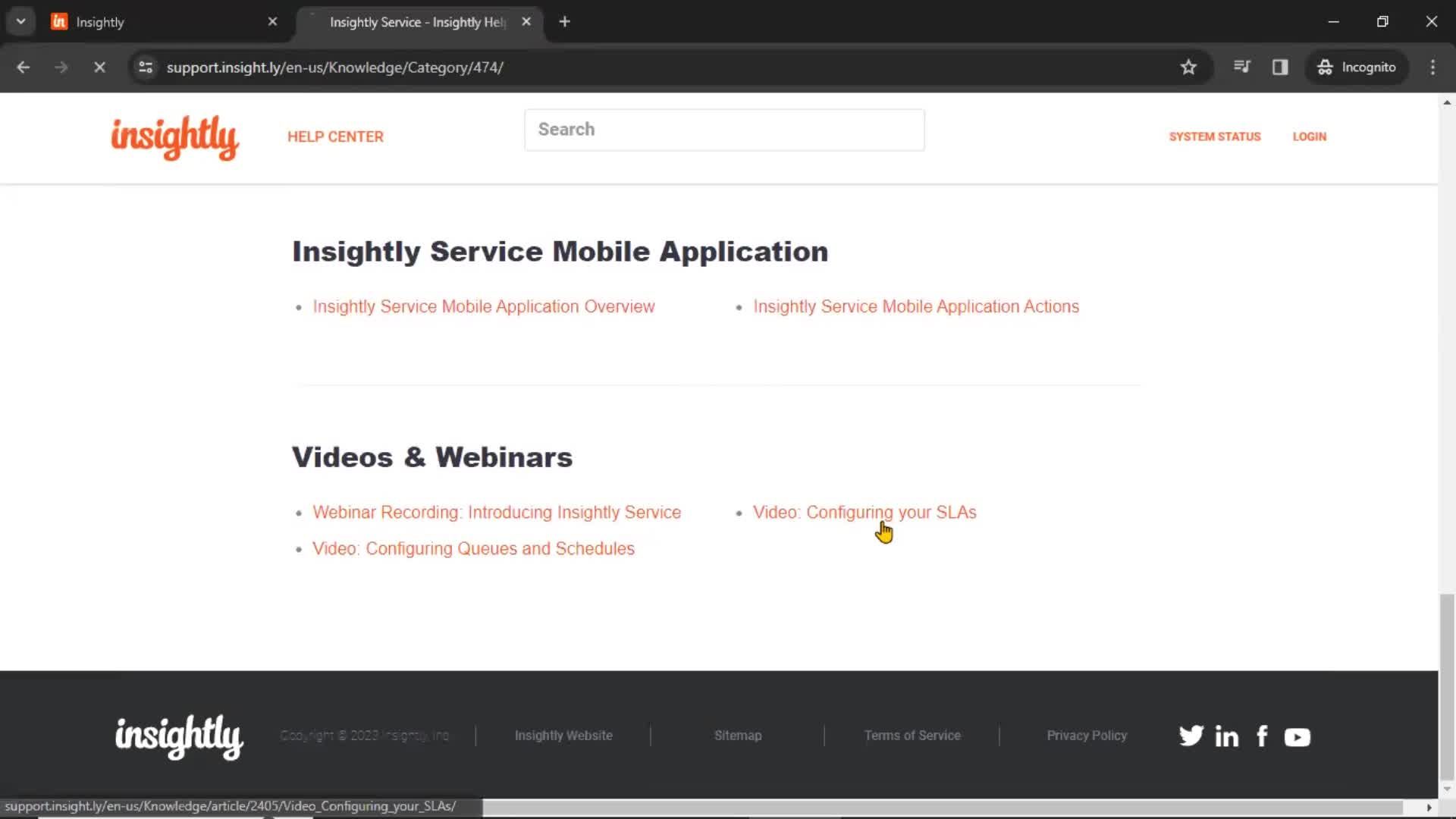Open Video: Configuring your SLAs

[864, 513]
